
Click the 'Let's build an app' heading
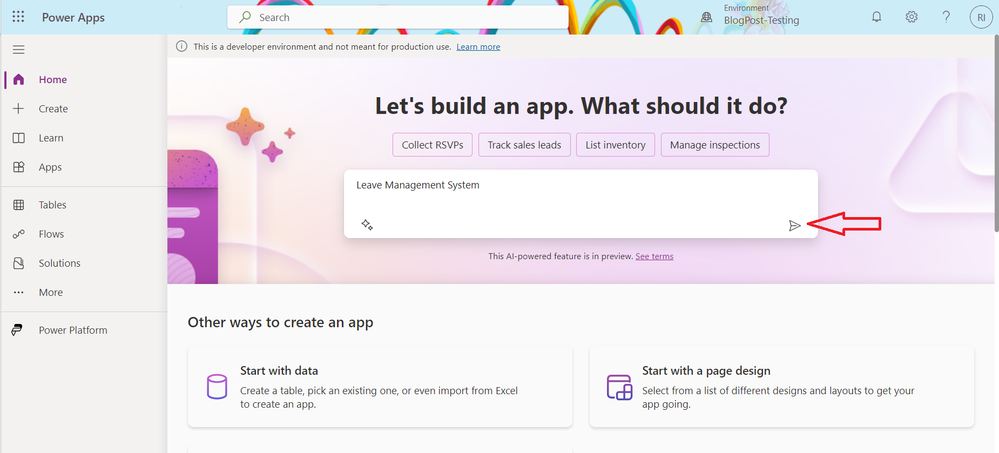click(581, 106)
